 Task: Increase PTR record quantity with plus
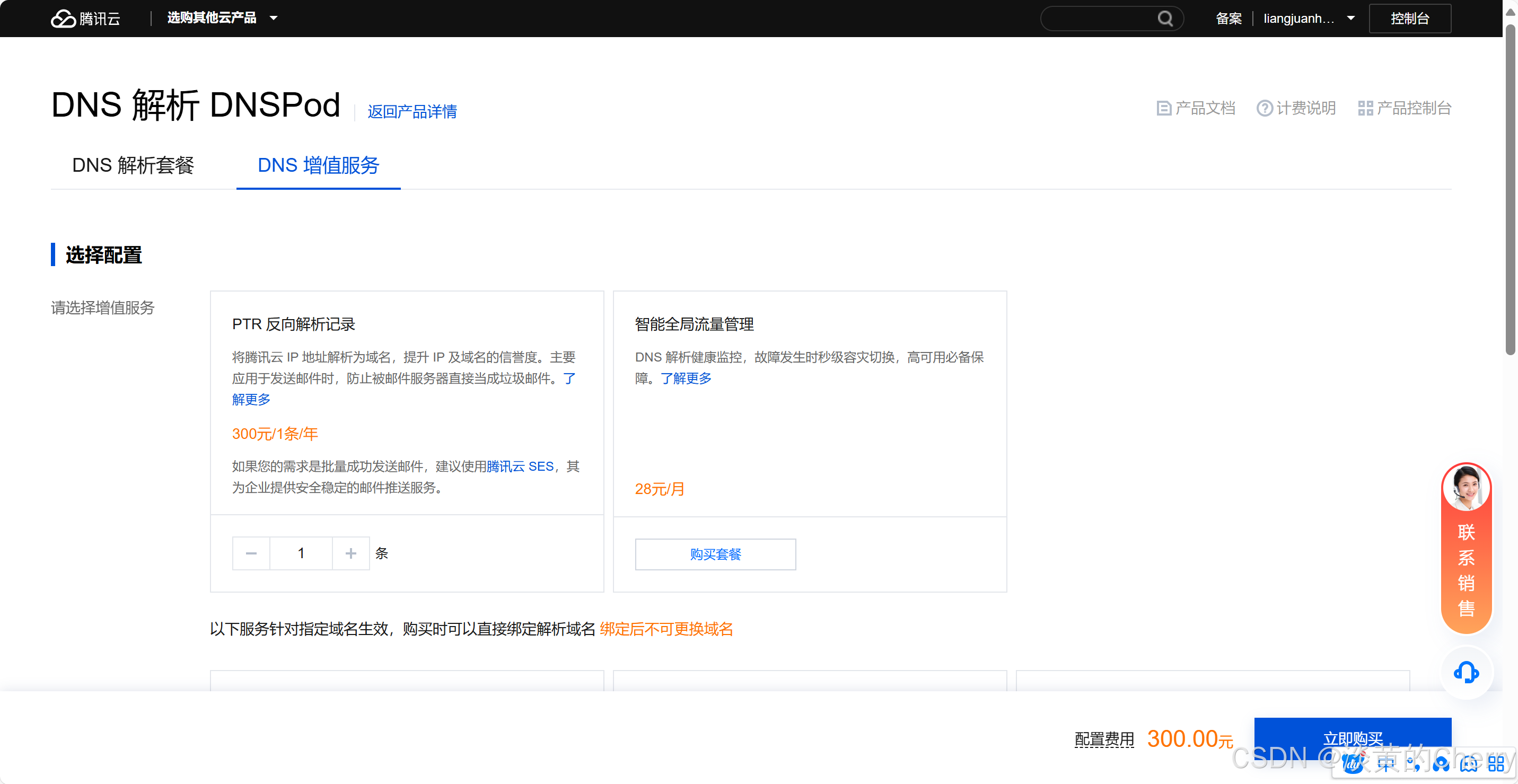coord(350,553)
